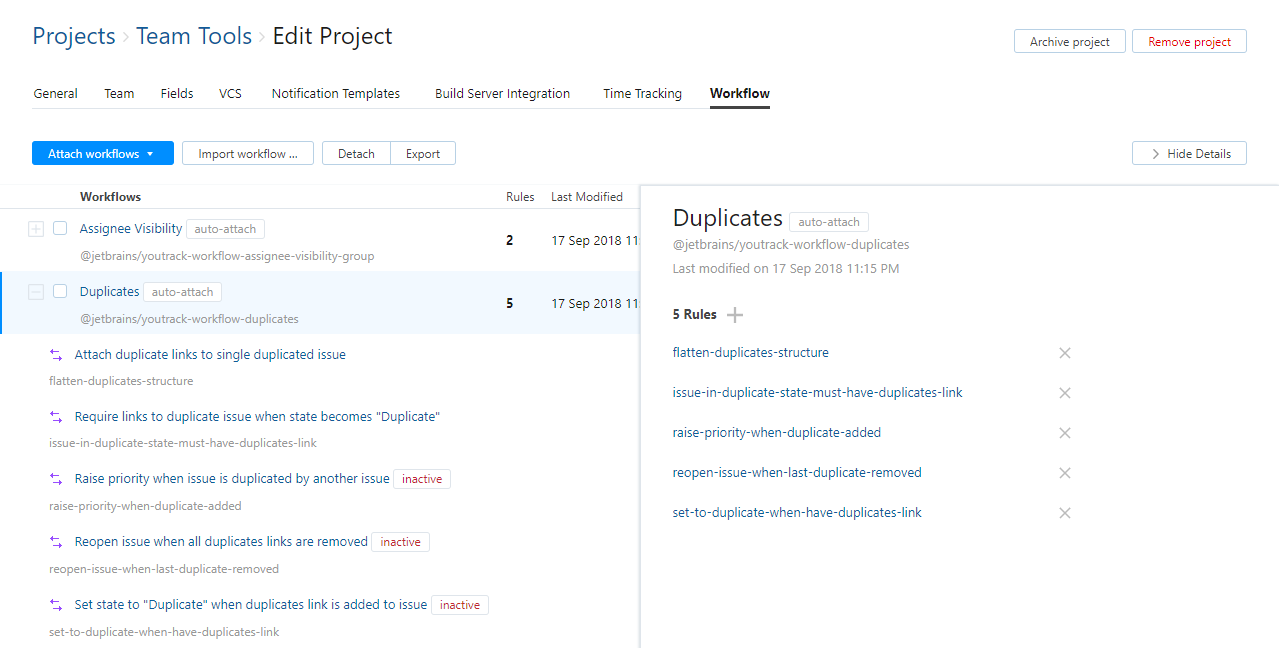Click the Import workflow button

click(x=248, y=154)
